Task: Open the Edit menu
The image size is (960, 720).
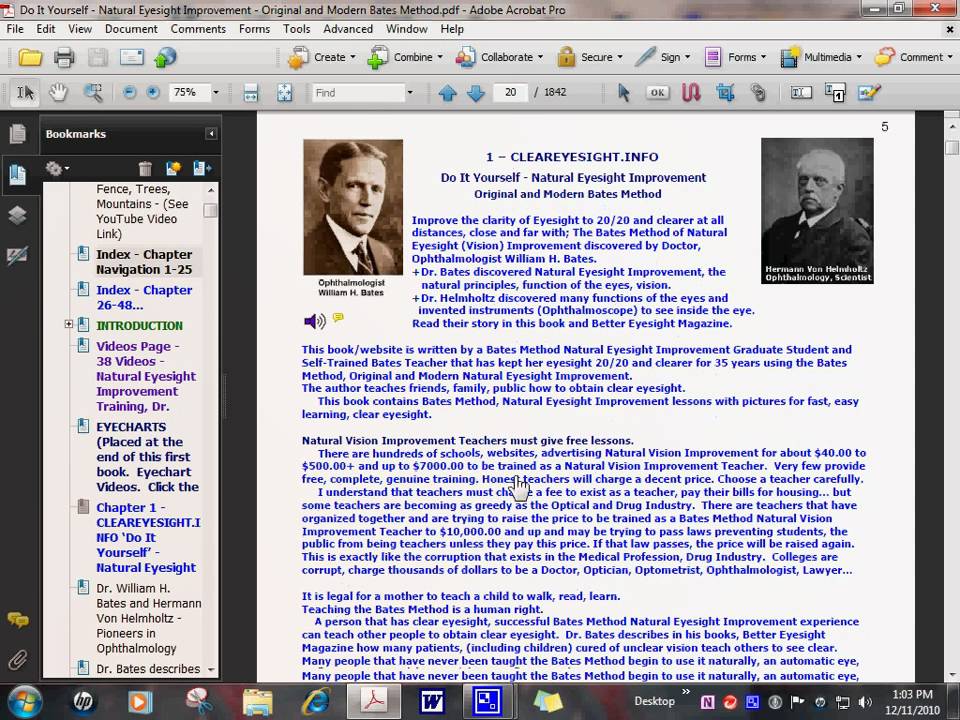Action: [46, 29]
